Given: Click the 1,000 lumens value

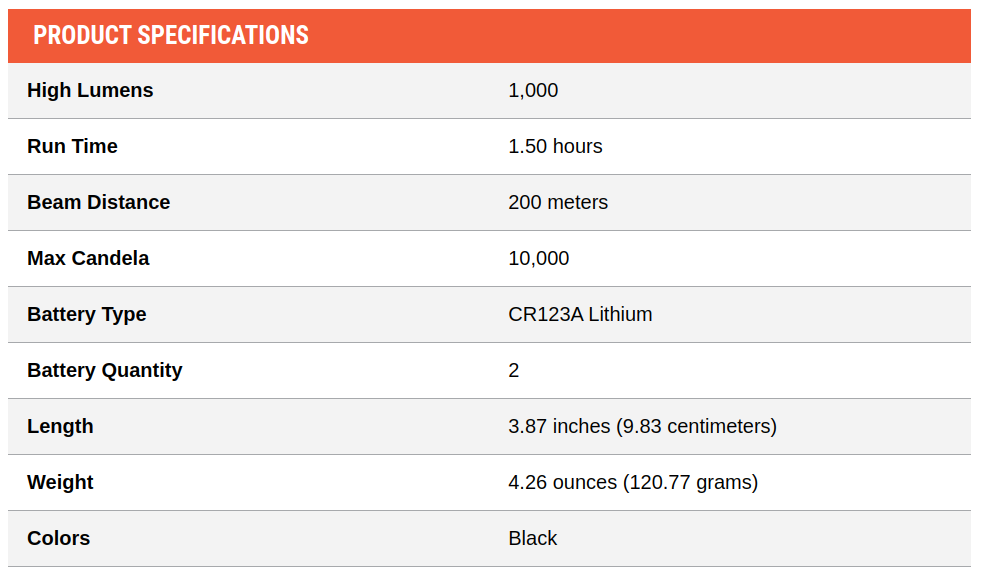Looking at the screenshot, I should point(533,90).
